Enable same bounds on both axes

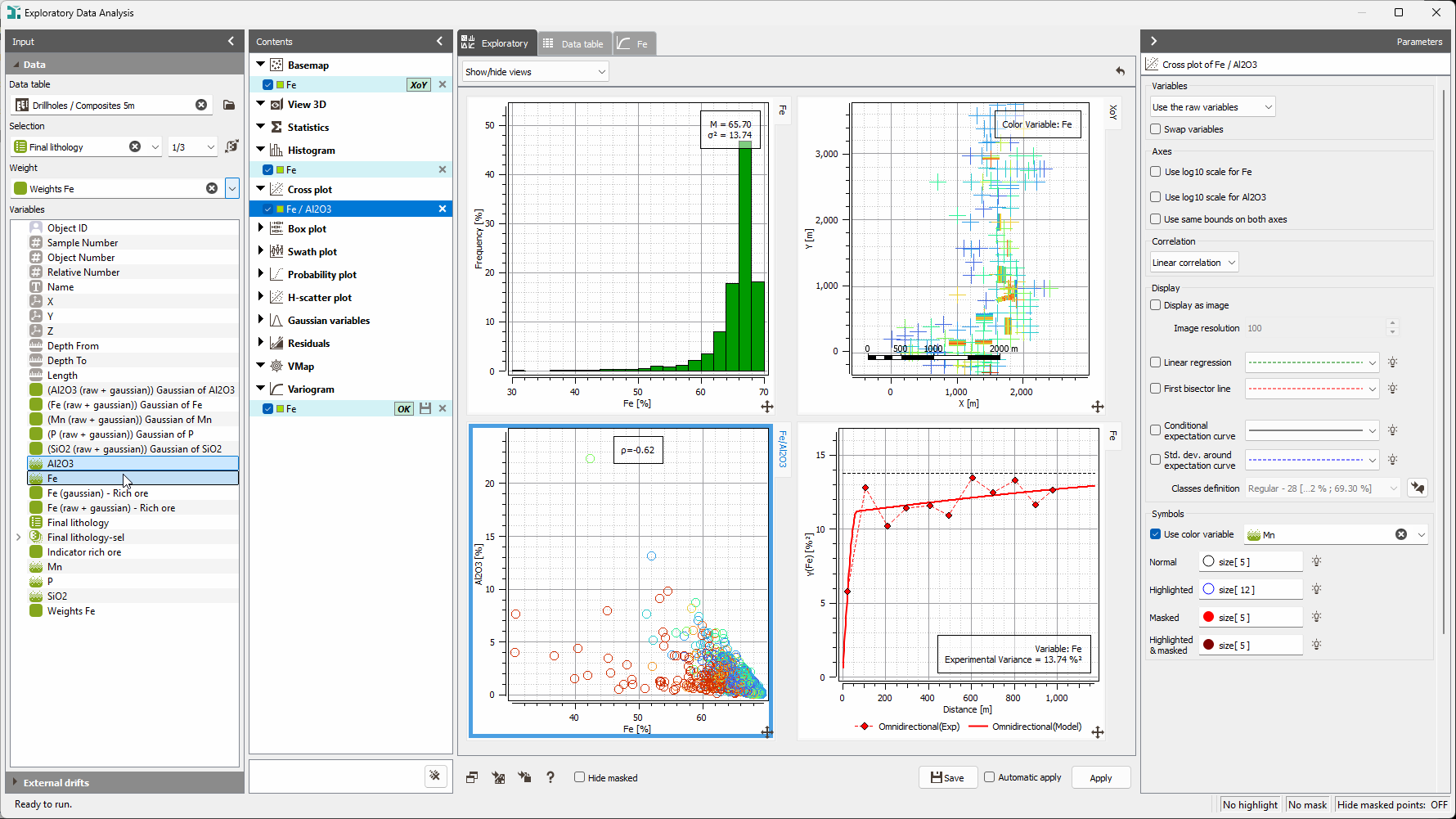[x=1155, y=219]
